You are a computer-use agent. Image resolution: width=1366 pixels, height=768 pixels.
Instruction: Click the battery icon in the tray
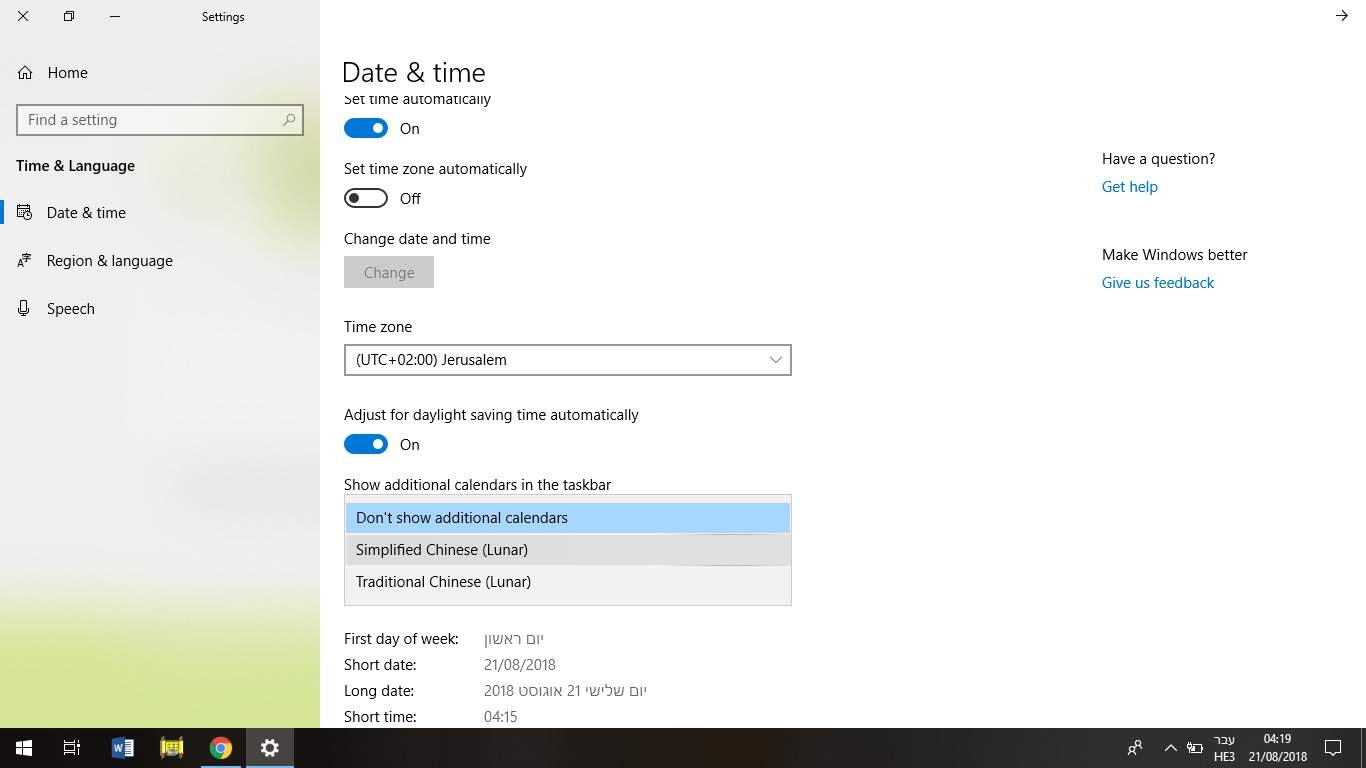1195,748
